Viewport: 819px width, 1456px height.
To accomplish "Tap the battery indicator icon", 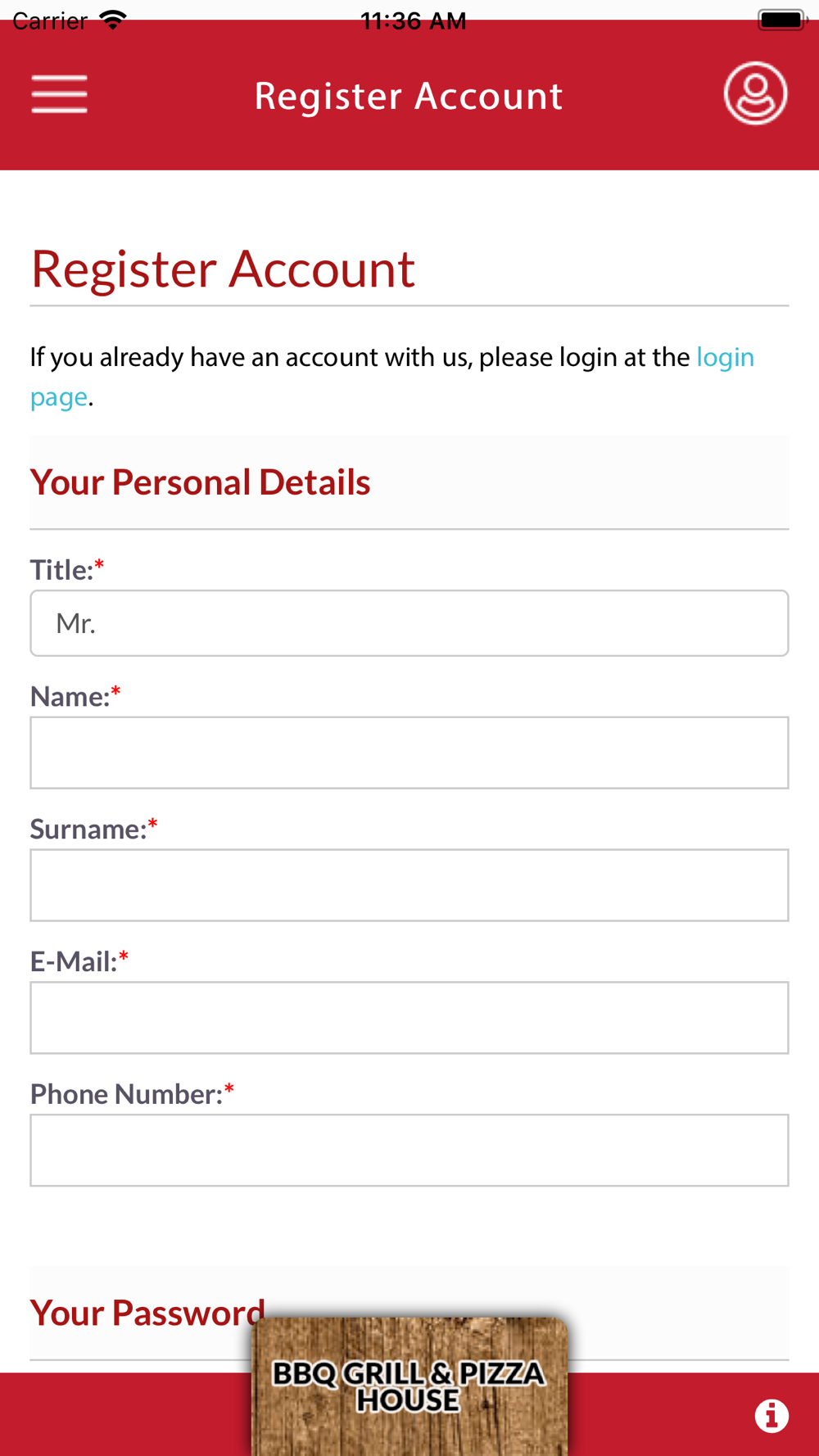I will pos(782,20).
